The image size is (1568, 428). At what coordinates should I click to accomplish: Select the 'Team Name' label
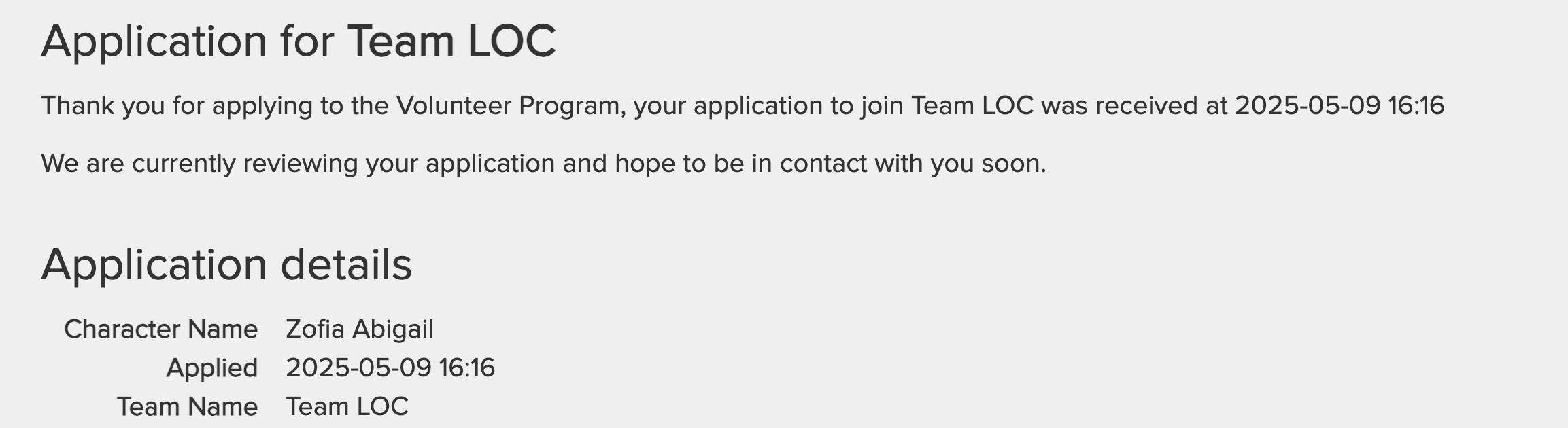(188, 406)
